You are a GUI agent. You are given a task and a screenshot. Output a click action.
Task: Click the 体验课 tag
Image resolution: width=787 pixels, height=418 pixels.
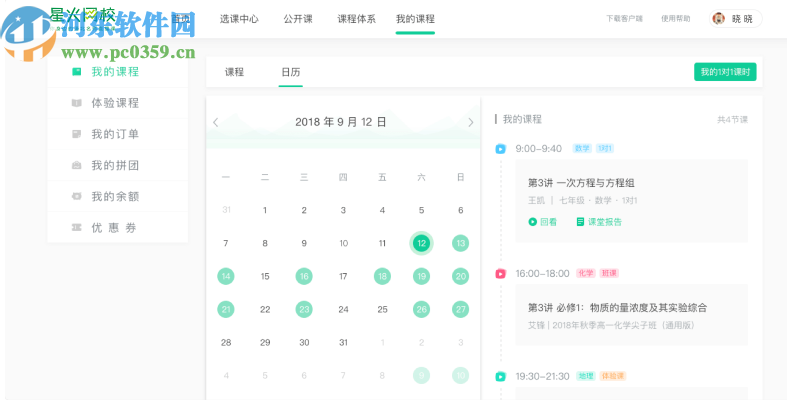(612, 376)
